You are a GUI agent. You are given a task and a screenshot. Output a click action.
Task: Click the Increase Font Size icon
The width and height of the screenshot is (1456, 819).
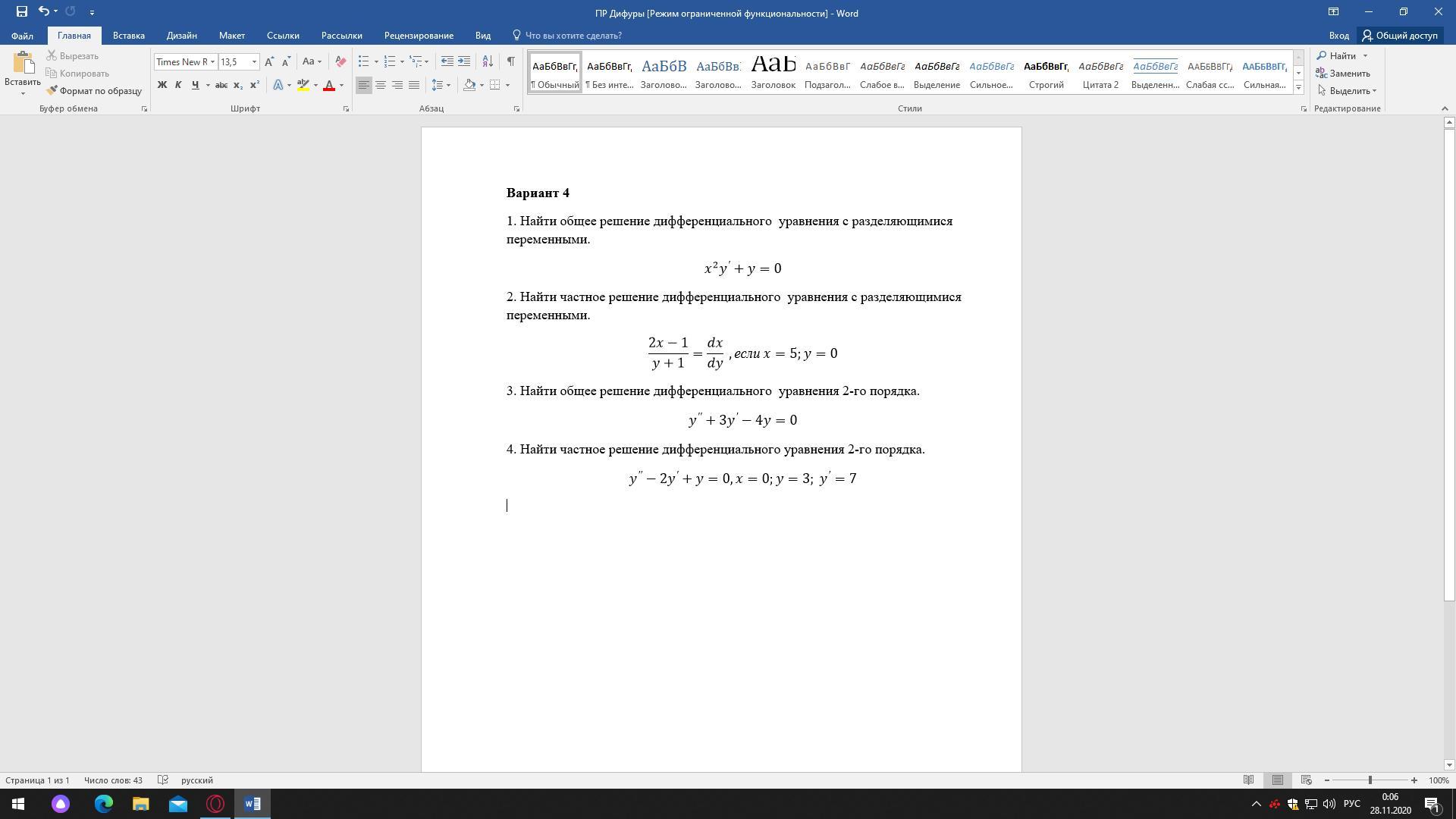click(x=269, y=62)
